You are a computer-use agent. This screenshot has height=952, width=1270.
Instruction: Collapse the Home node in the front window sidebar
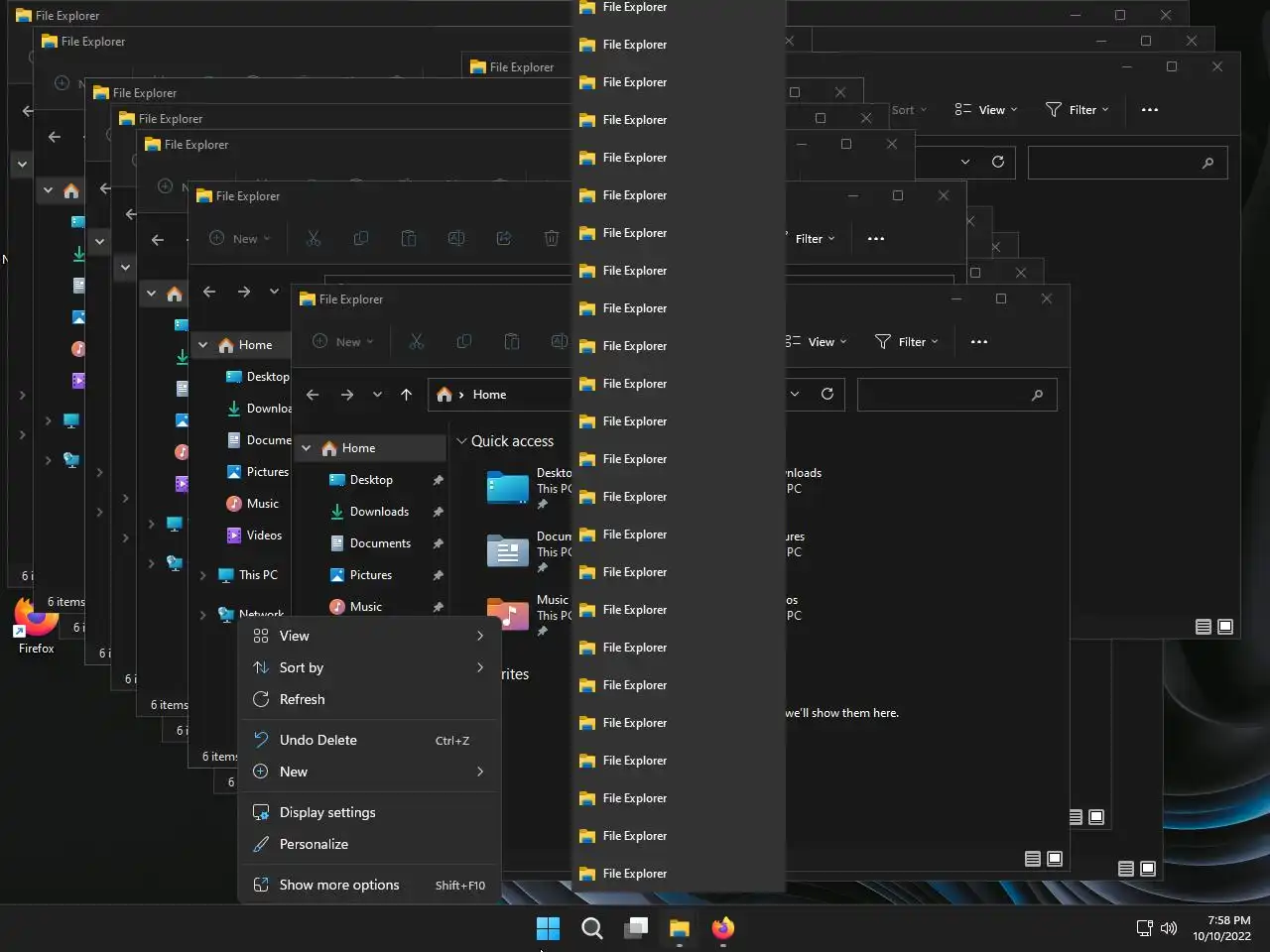coord(307,448)
